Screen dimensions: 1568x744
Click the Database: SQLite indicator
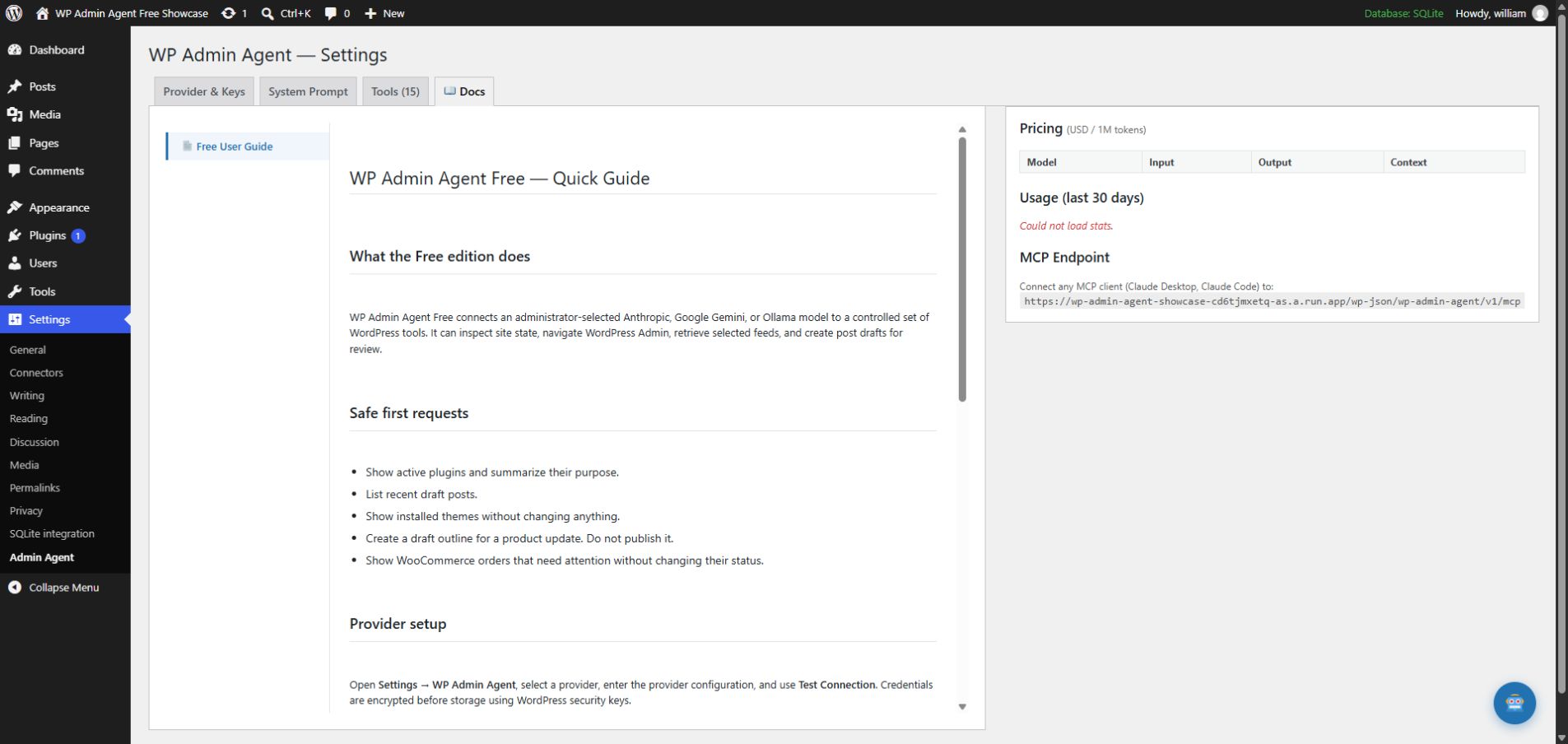click(x=1403, y=13)
